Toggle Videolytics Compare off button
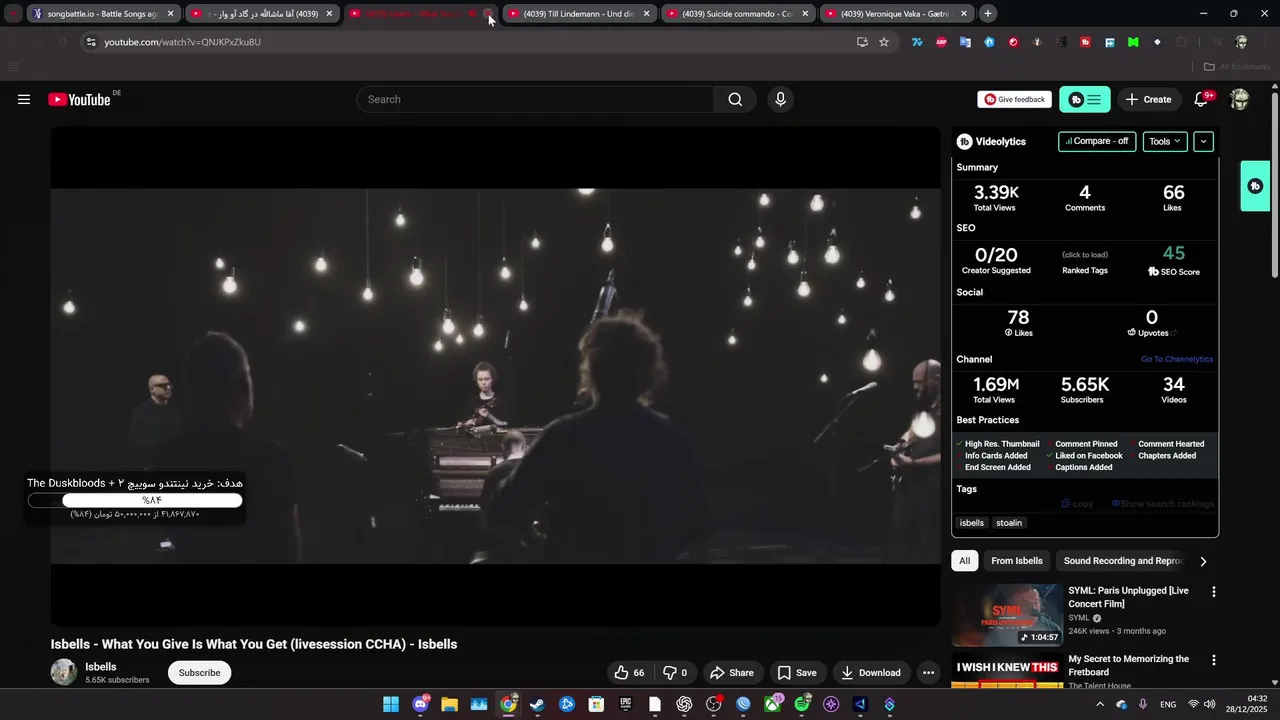The image size is (1280, 720). (1097, 141)
